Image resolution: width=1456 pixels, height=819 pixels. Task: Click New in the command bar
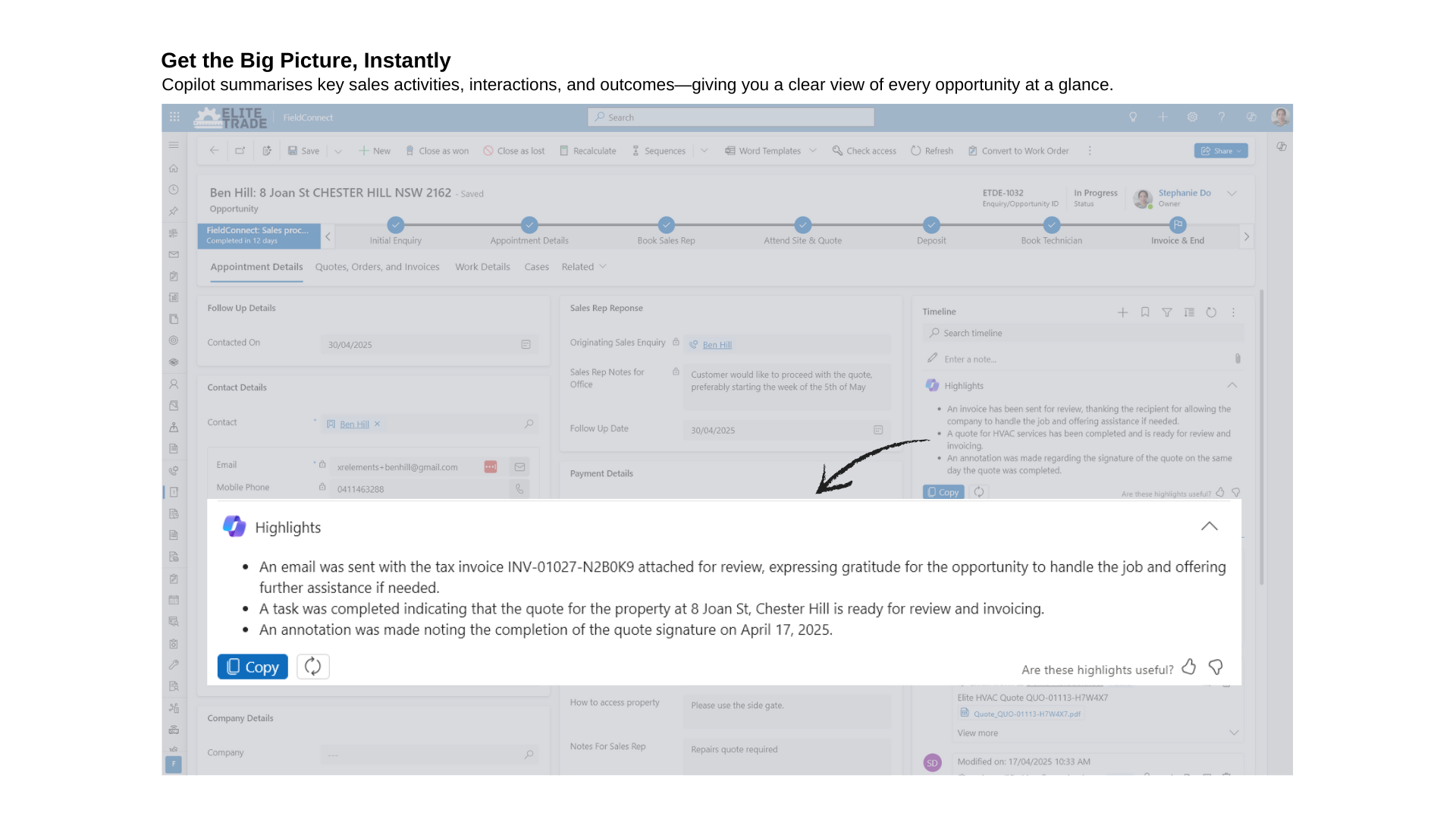(x=375, y=150)
